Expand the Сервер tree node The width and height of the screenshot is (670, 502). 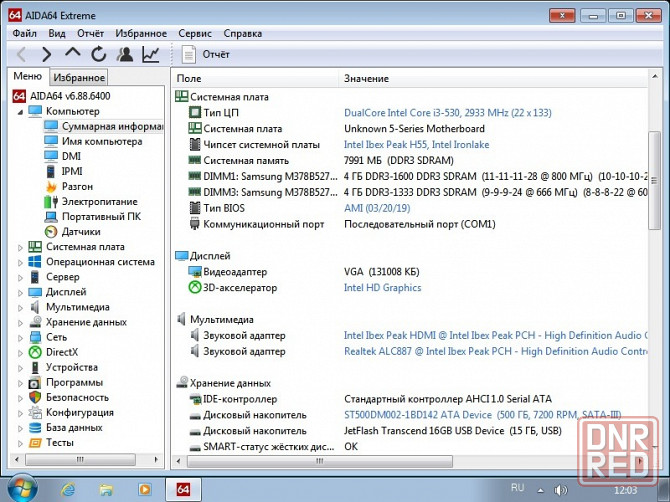(20, 277)
